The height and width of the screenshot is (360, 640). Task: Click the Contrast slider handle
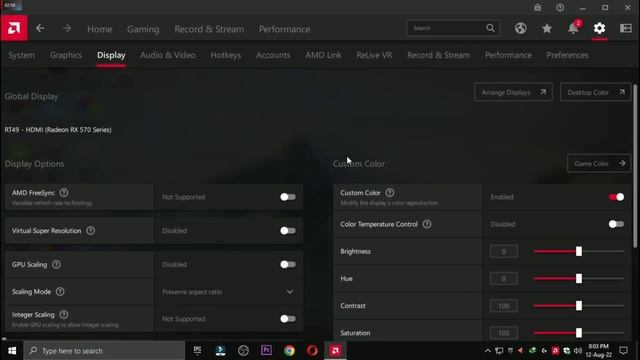pyautogui.click(x=579, y=306)
